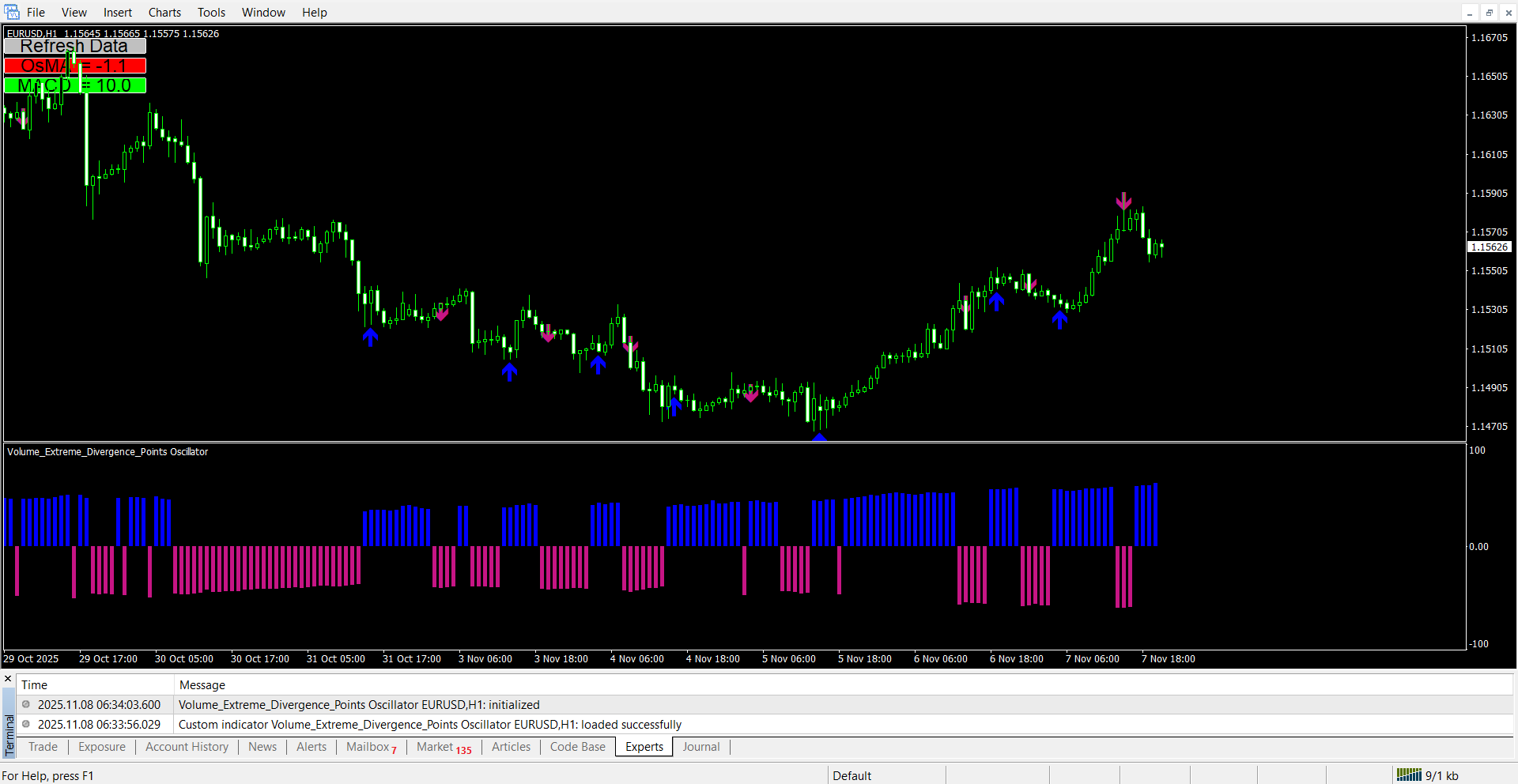The image size is (1518, 784).
Task: Click the status icon beside the 'initialized' log entry
Action: pos(26,704)
